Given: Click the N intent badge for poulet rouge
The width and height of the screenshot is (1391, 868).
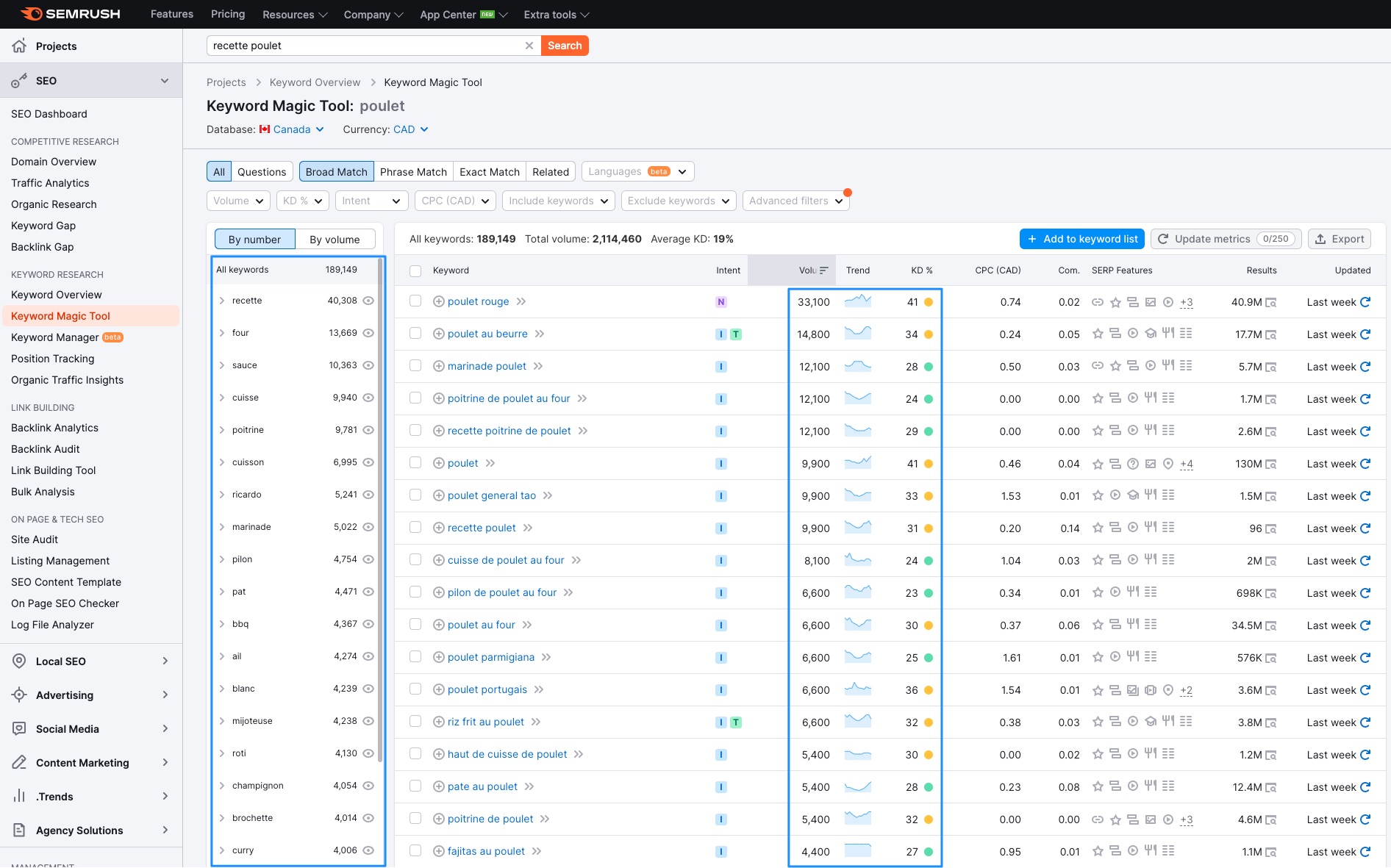Looking at the screenshot, I should (721, 302).
